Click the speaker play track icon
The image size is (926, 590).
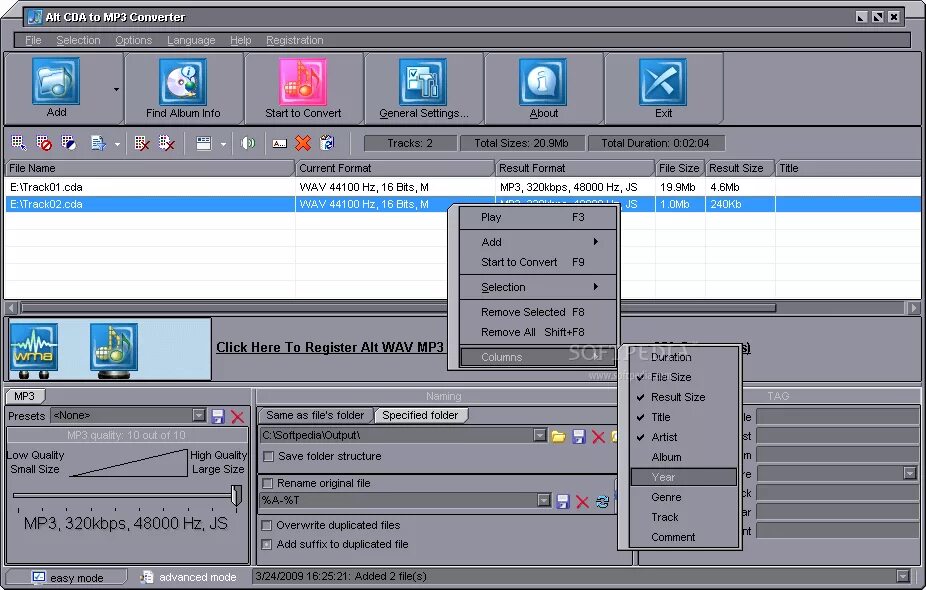248,143
